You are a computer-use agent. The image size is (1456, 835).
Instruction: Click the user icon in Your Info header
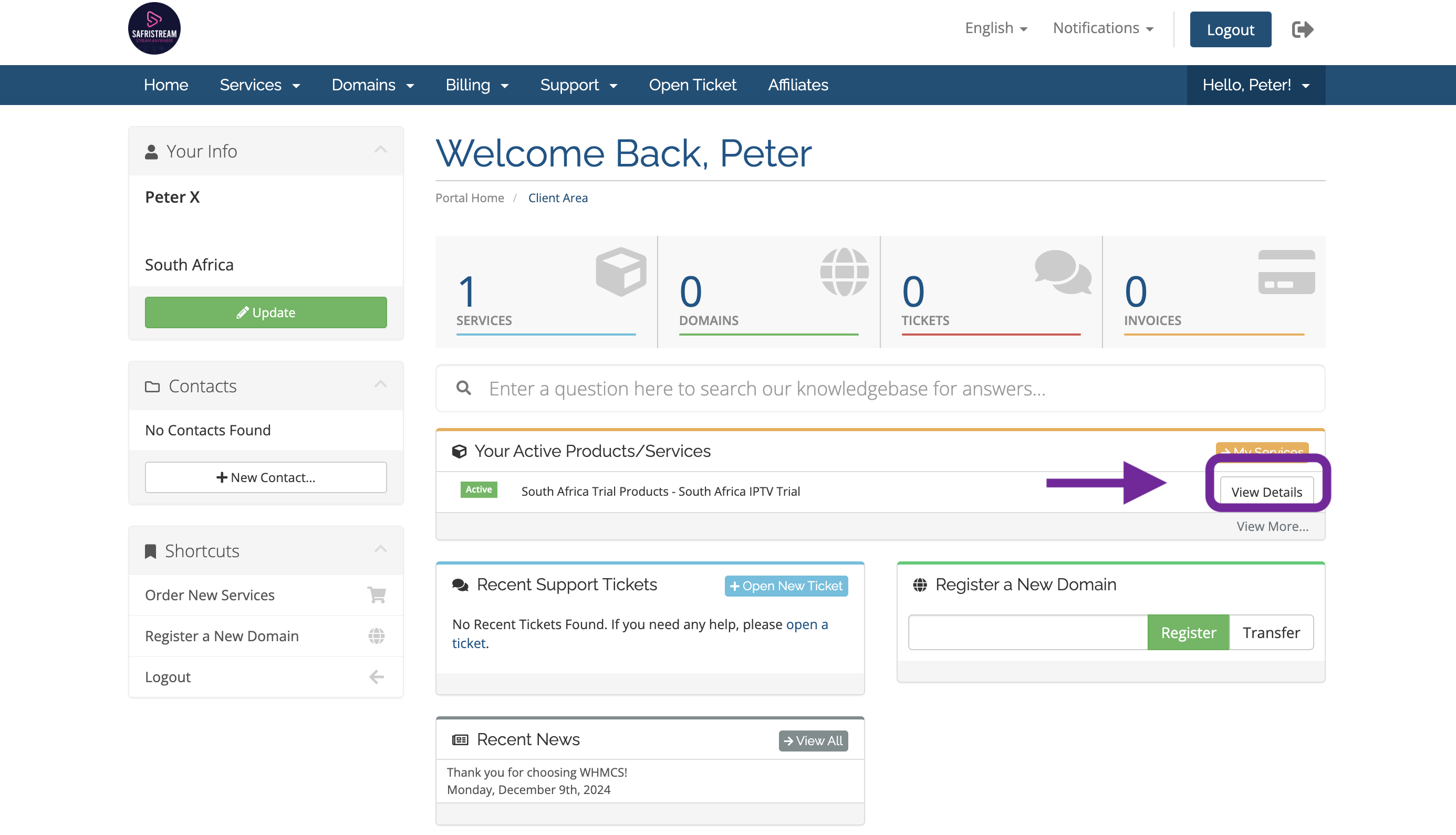point(151,151)
